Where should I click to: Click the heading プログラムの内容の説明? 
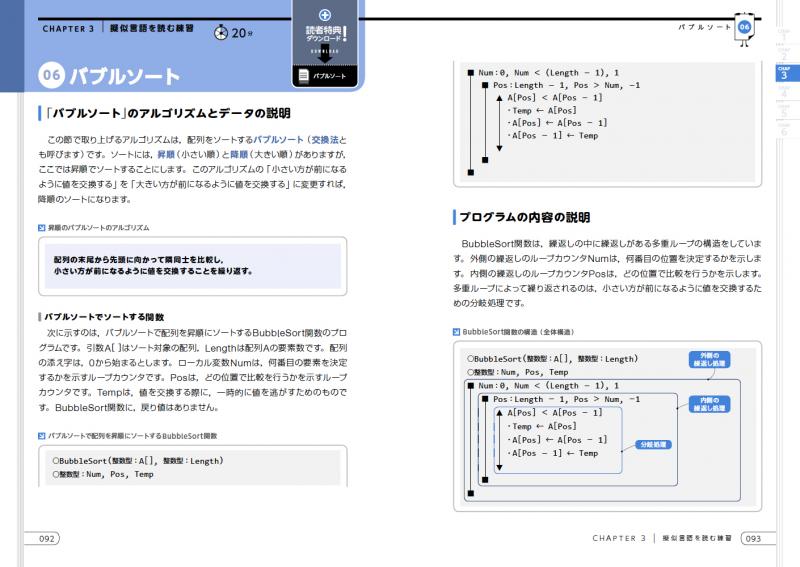click(525, 217)
